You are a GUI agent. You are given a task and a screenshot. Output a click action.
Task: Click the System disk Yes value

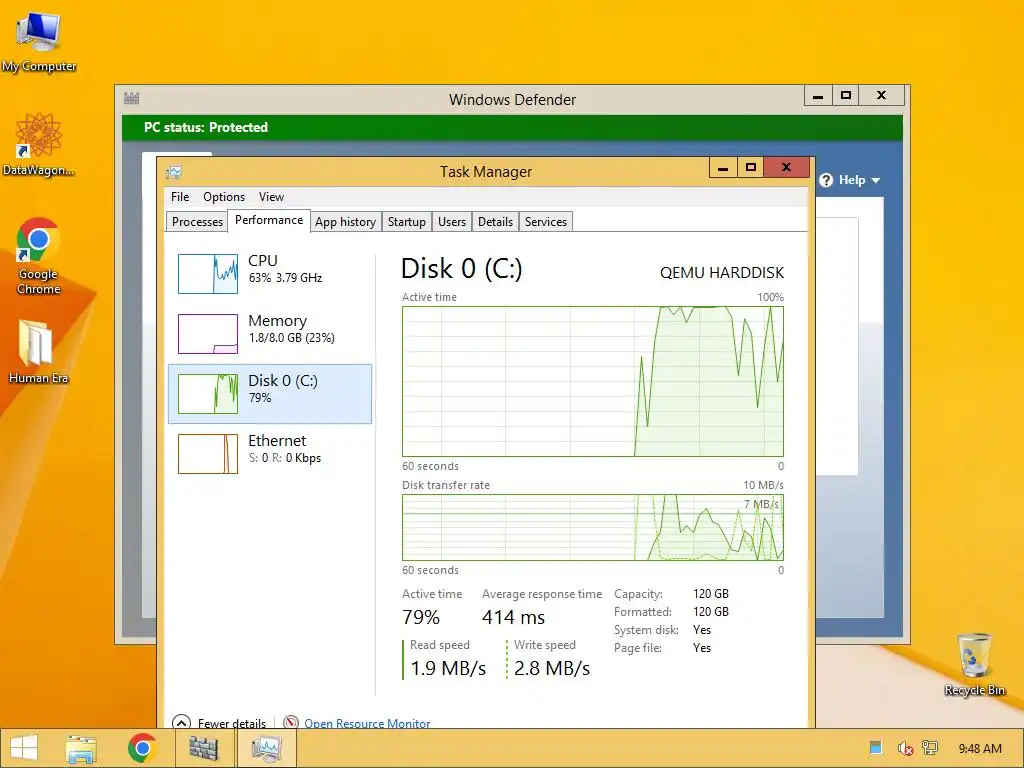point(702,630)
